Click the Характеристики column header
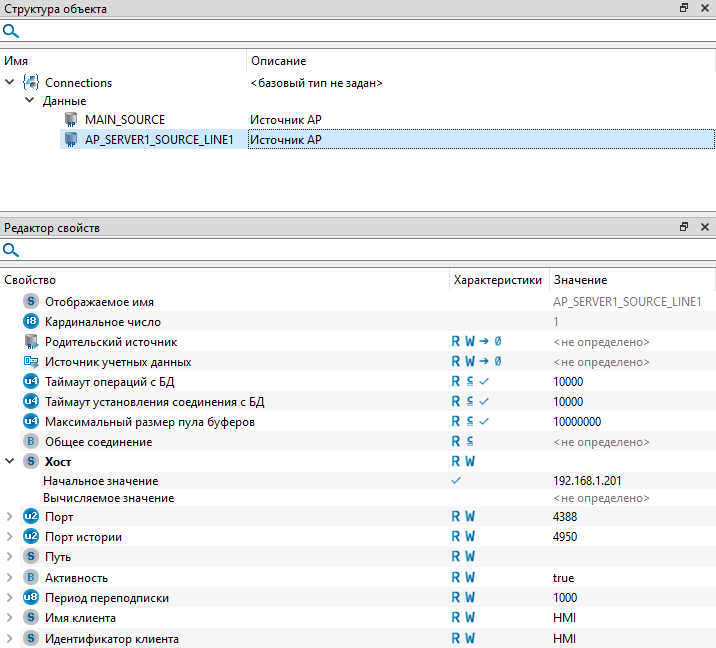The height and width of the screenshot is (648, 716). pyautogui.click(x=497, y=280)
